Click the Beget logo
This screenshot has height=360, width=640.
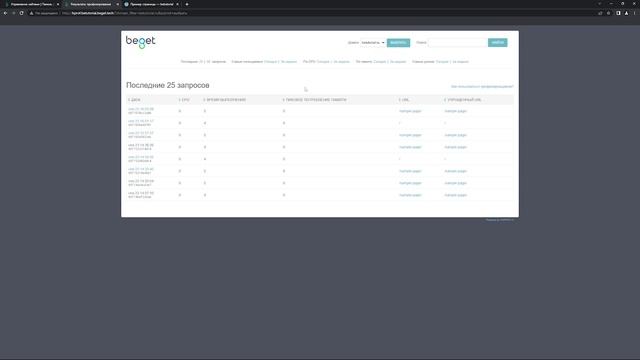coord(140,42)
